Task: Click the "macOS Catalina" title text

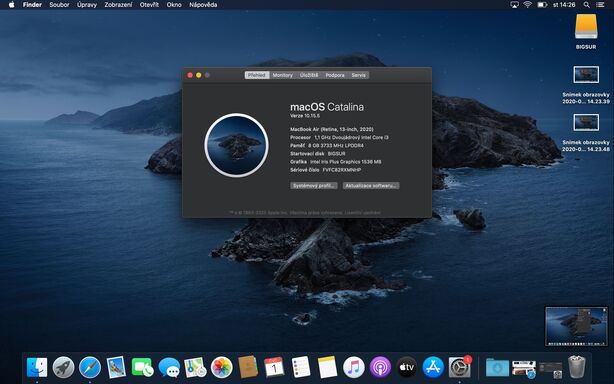Action: pos(327,107)
